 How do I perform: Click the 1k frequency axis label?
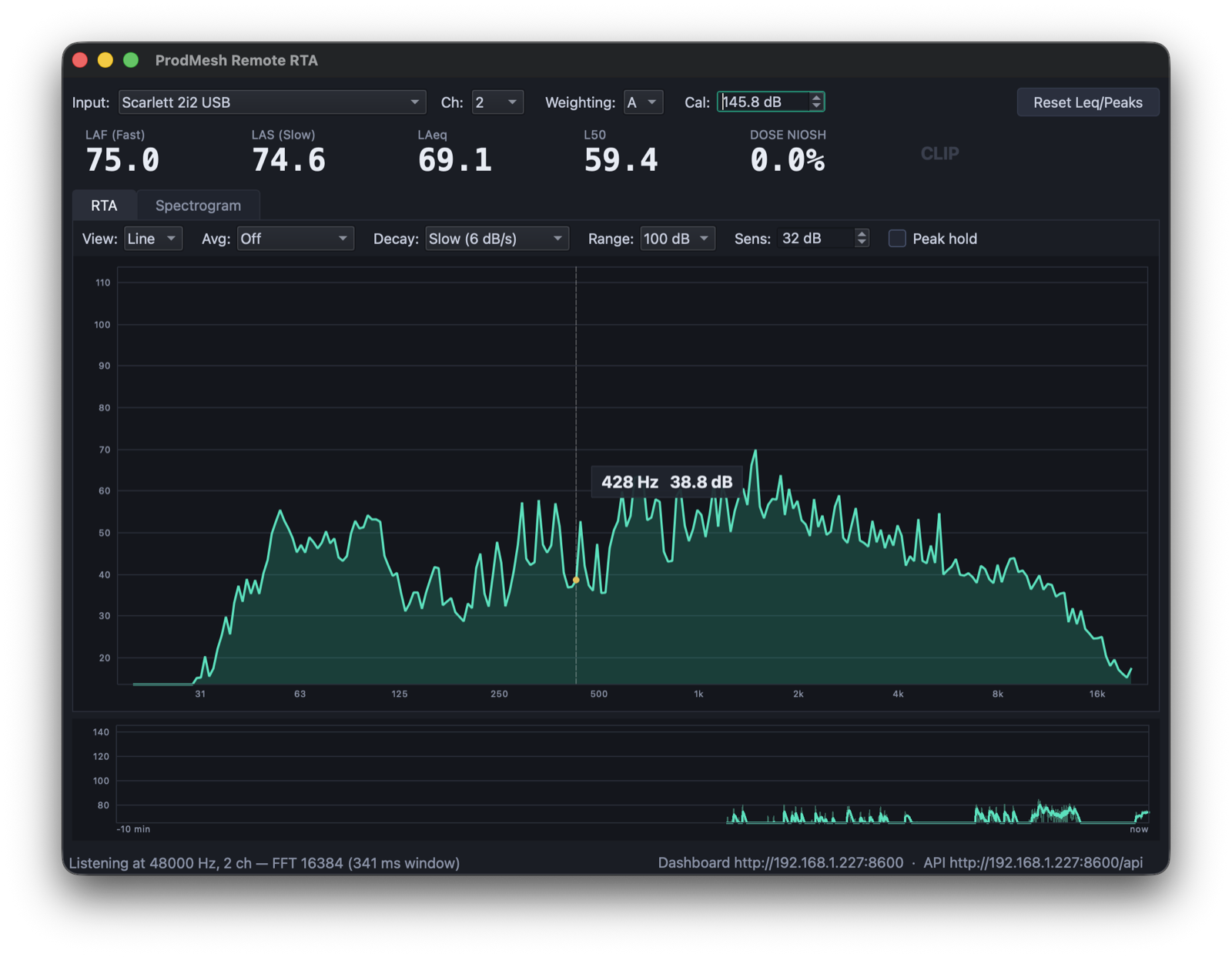tap(698, 694)
